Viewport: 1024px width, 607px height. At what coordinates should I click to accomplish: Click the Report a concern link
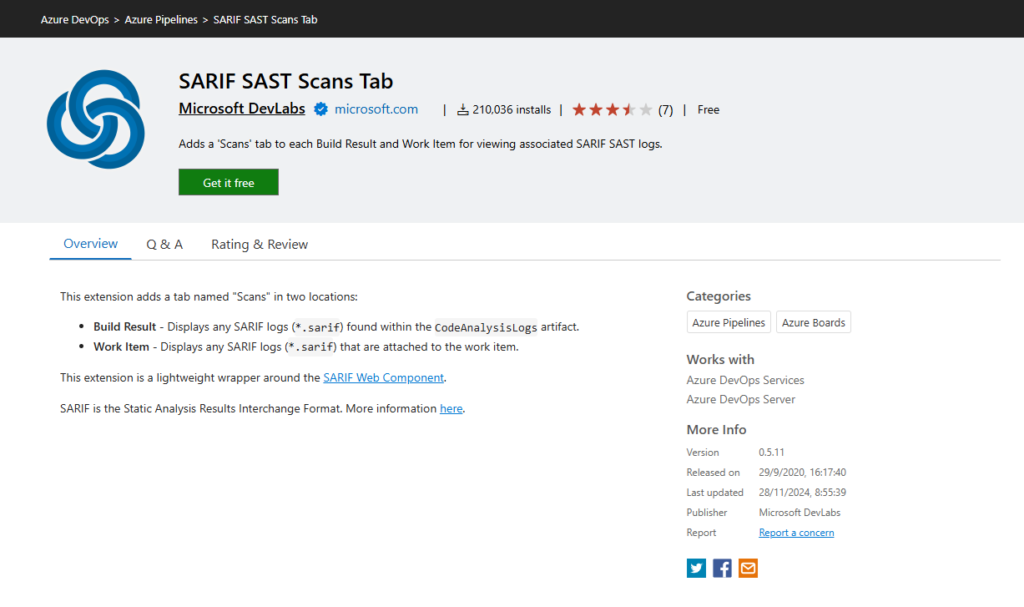click(x=796, y=533)
